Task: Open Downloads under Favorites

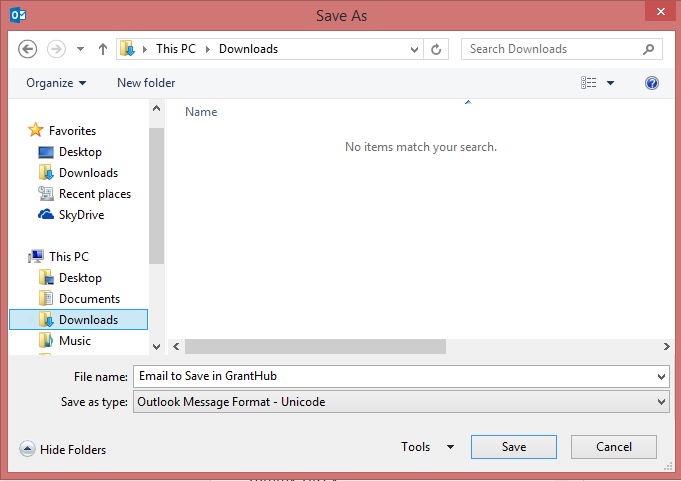Action: click(x=89, y=173)
